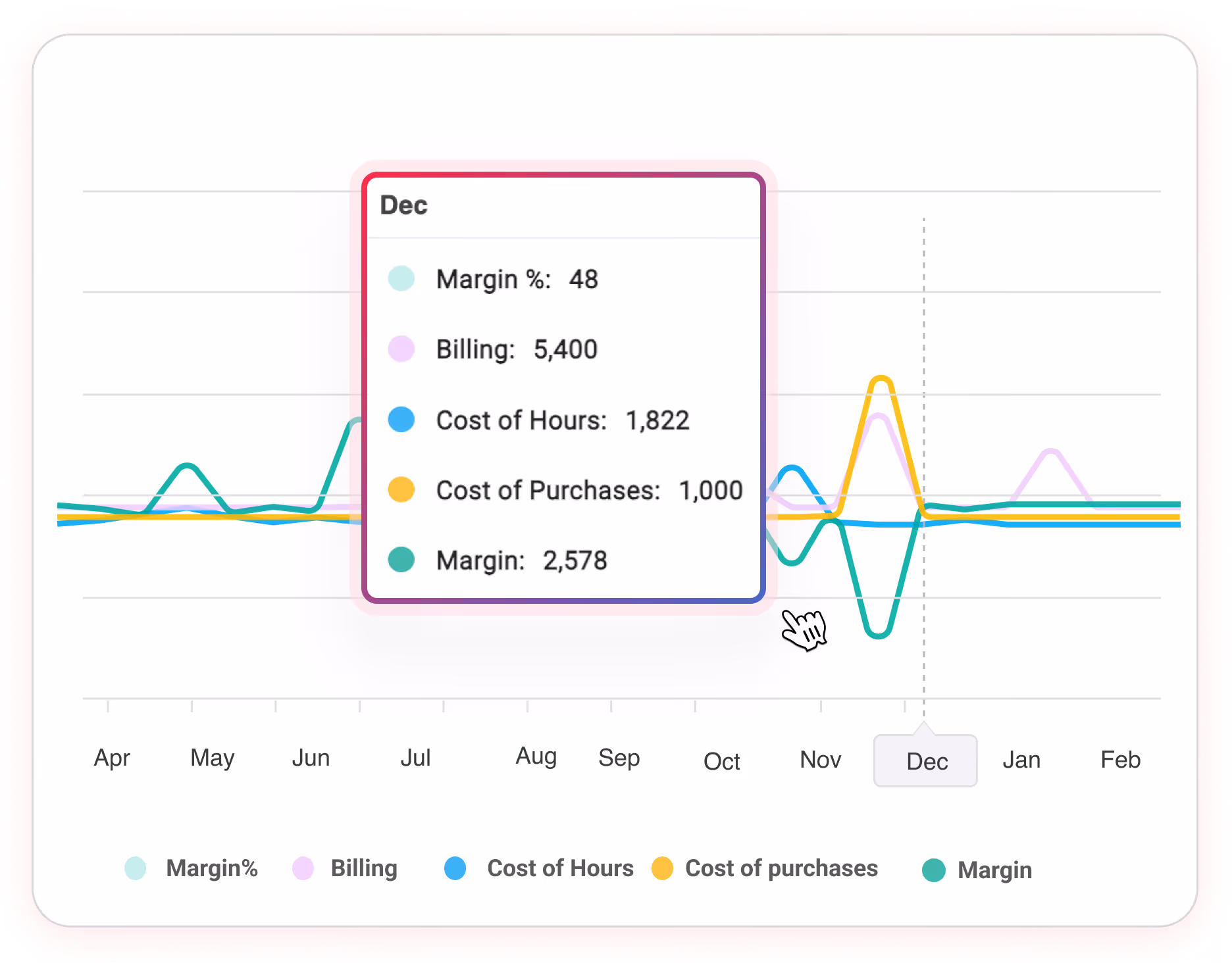Click the dark teal Margin tooltip dot
Screen dimensions: 1232x963
click(x=401, y=560)
